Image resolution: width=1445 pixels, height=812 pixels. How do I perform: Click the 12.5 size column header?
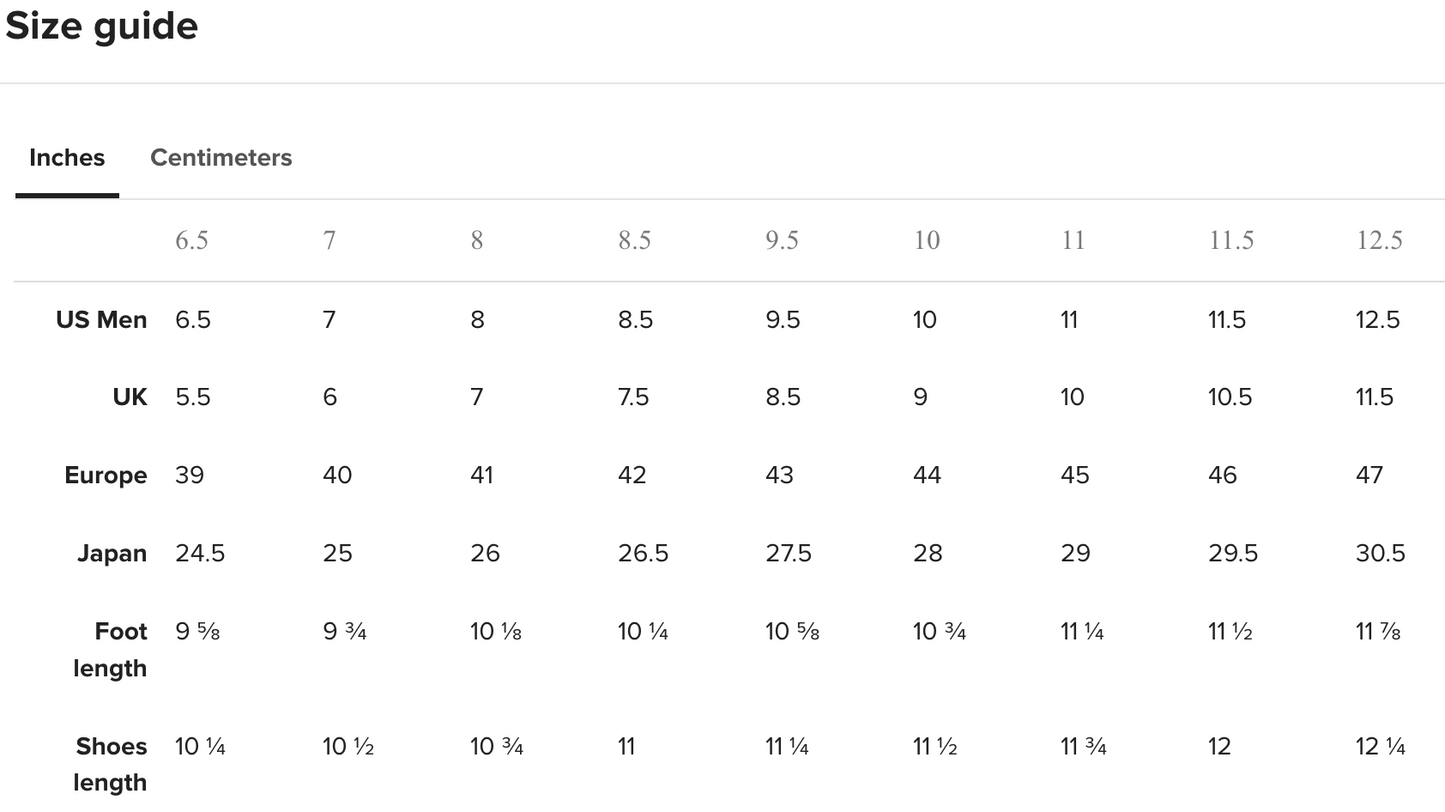(x=1379, y=241)
